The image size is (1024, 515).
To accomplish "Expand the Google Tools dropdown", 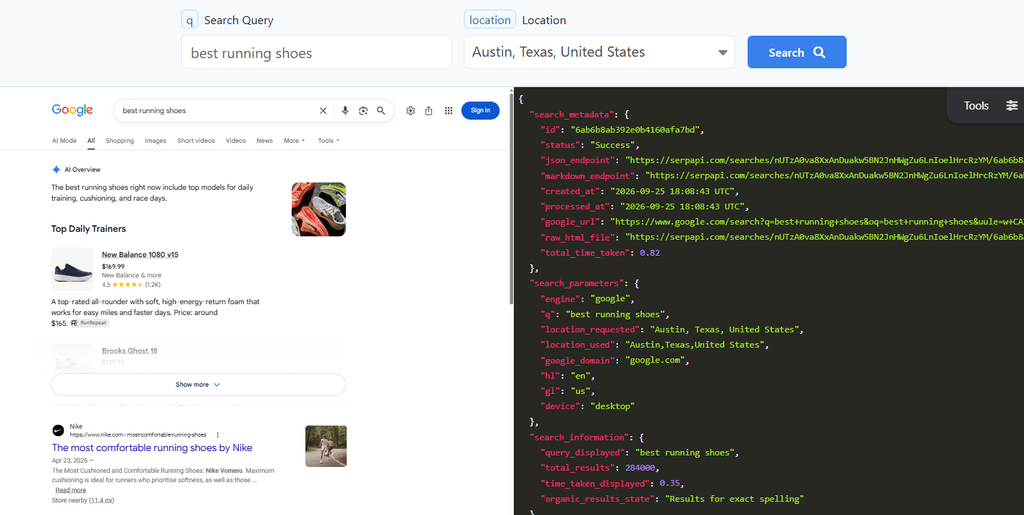I will click(x=328, y=140).
